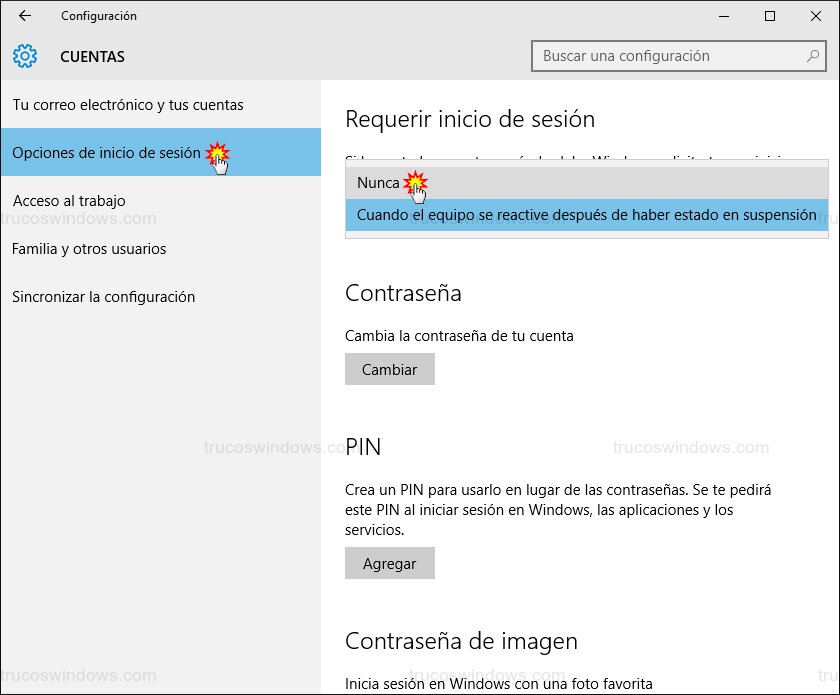
Task: Click the Agregar button under PIN
Action: 389,563
